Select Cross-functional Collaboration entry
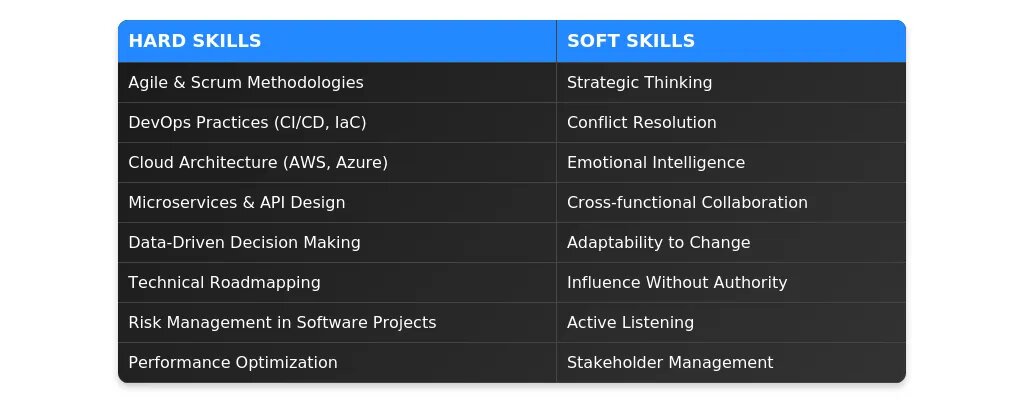The height and width of the screenshot is (403, 1024). [x=731, y=202]
